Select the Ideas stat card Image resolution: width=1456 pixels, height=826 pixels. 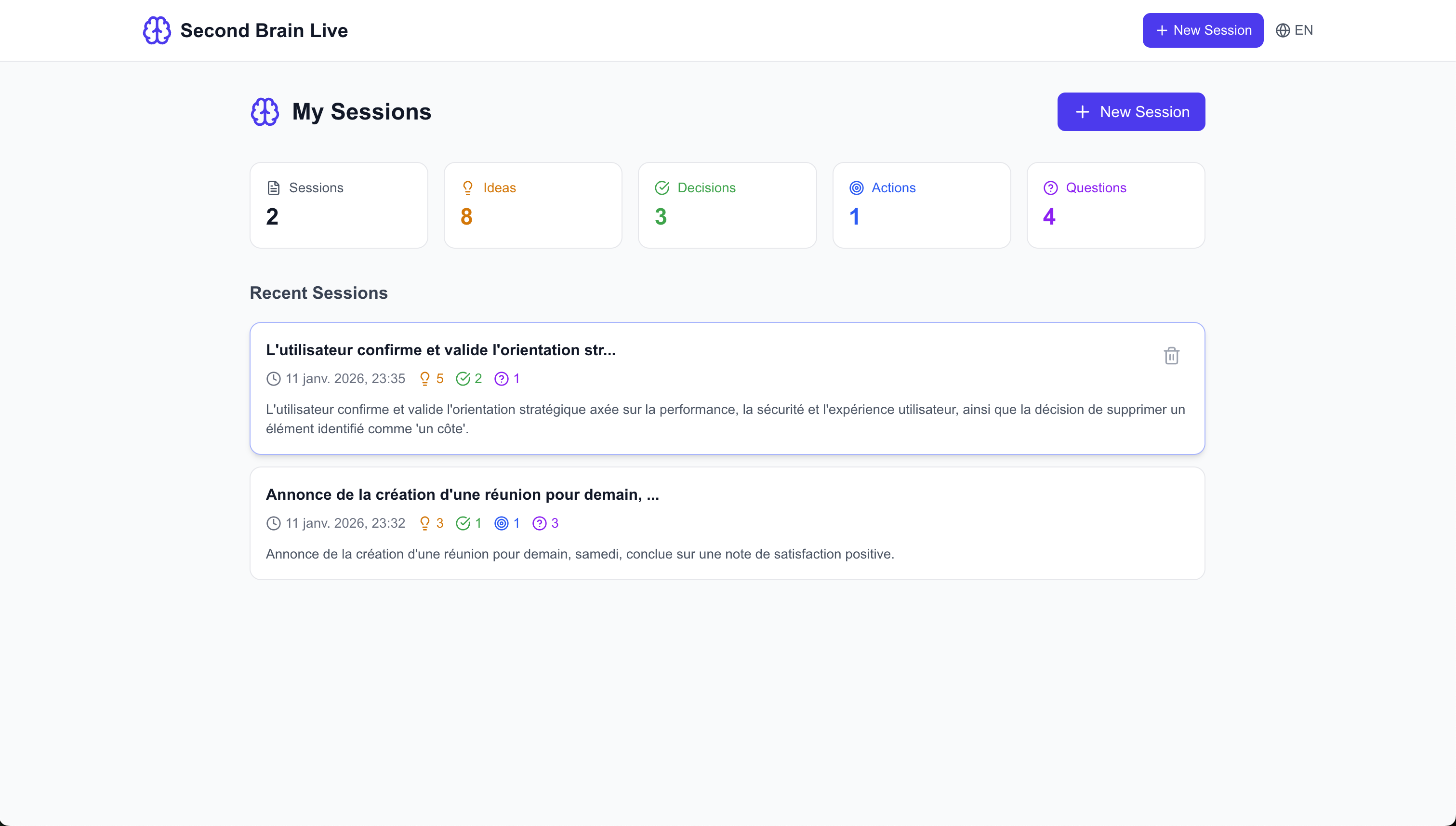click(x=532, y=205)
